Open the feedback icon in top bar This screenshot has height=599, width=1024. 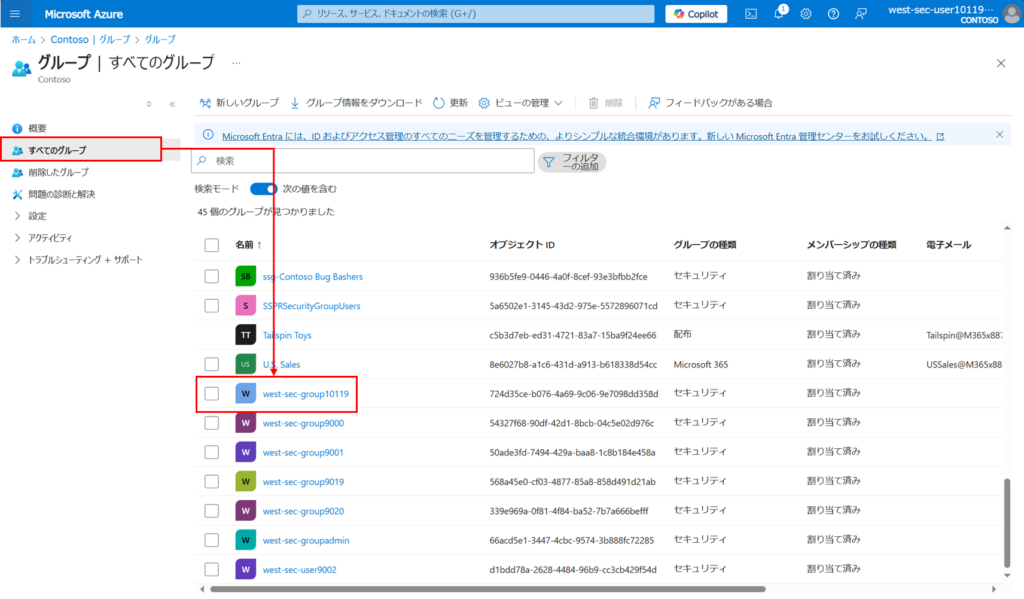[861, 14]
